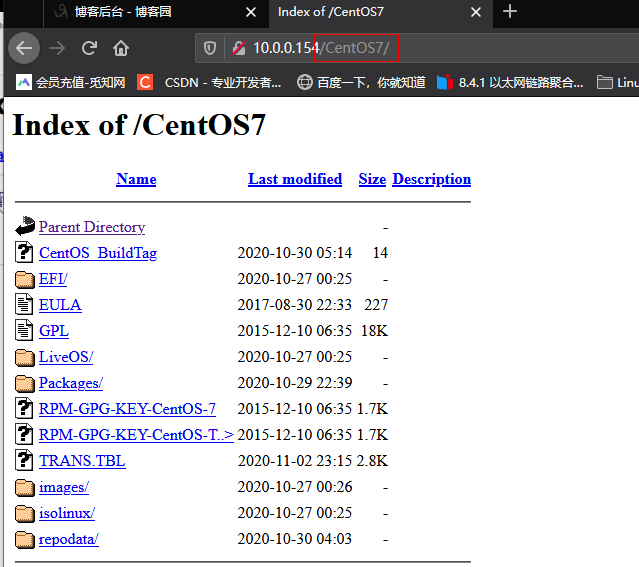Open the Packages/ directory link
The height and width of the screenshot is (567, 639).
pos(71,383)
